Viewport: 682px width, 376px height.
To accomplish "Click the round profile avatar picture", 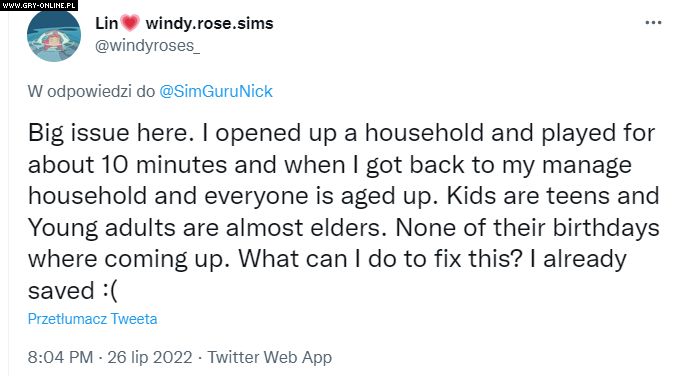I will click(x=54, y=36).
